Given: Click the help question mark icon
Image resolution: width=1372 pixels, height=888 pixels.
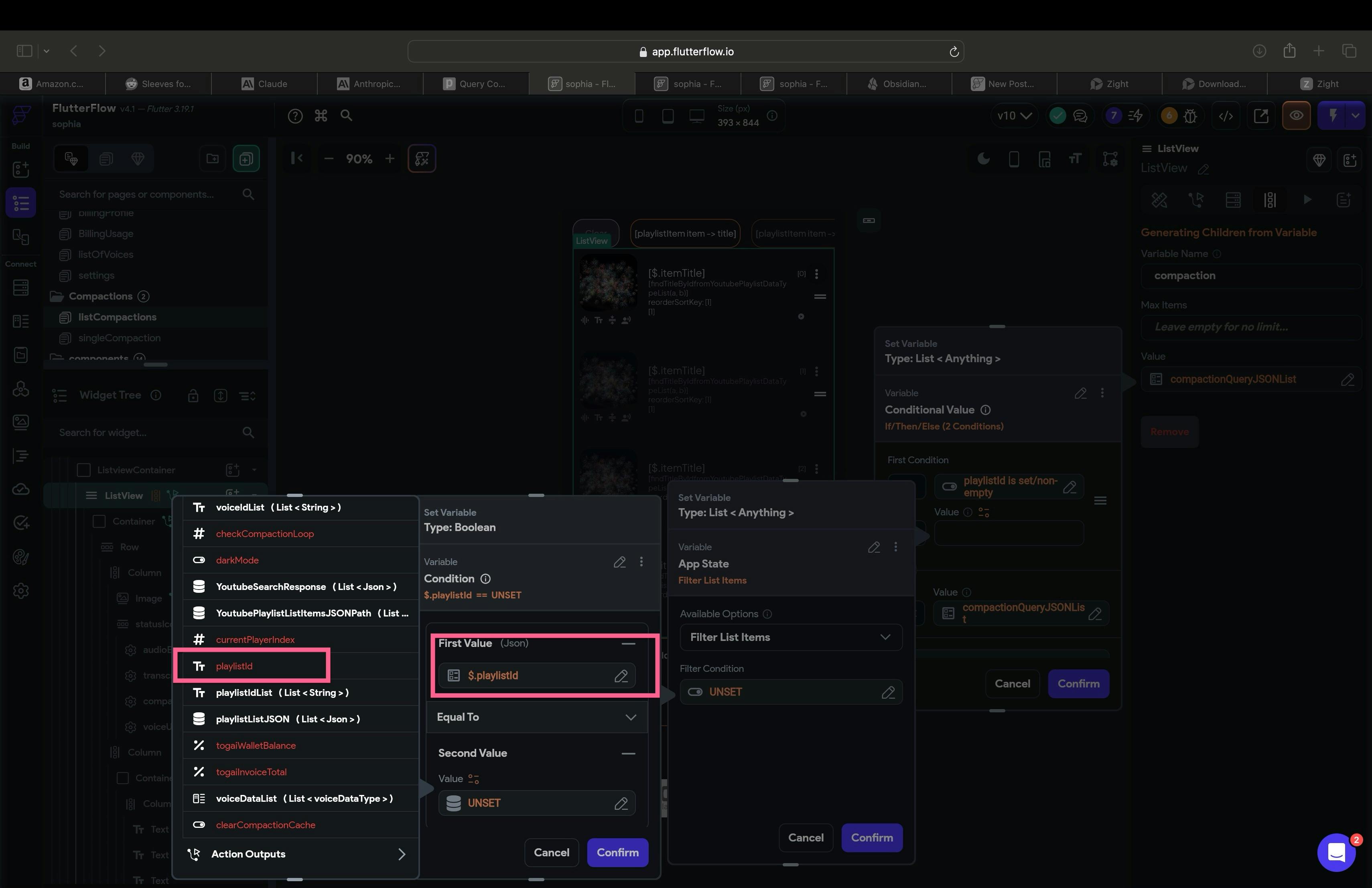Looking at the screenshot, I should [x=295, y=116].
